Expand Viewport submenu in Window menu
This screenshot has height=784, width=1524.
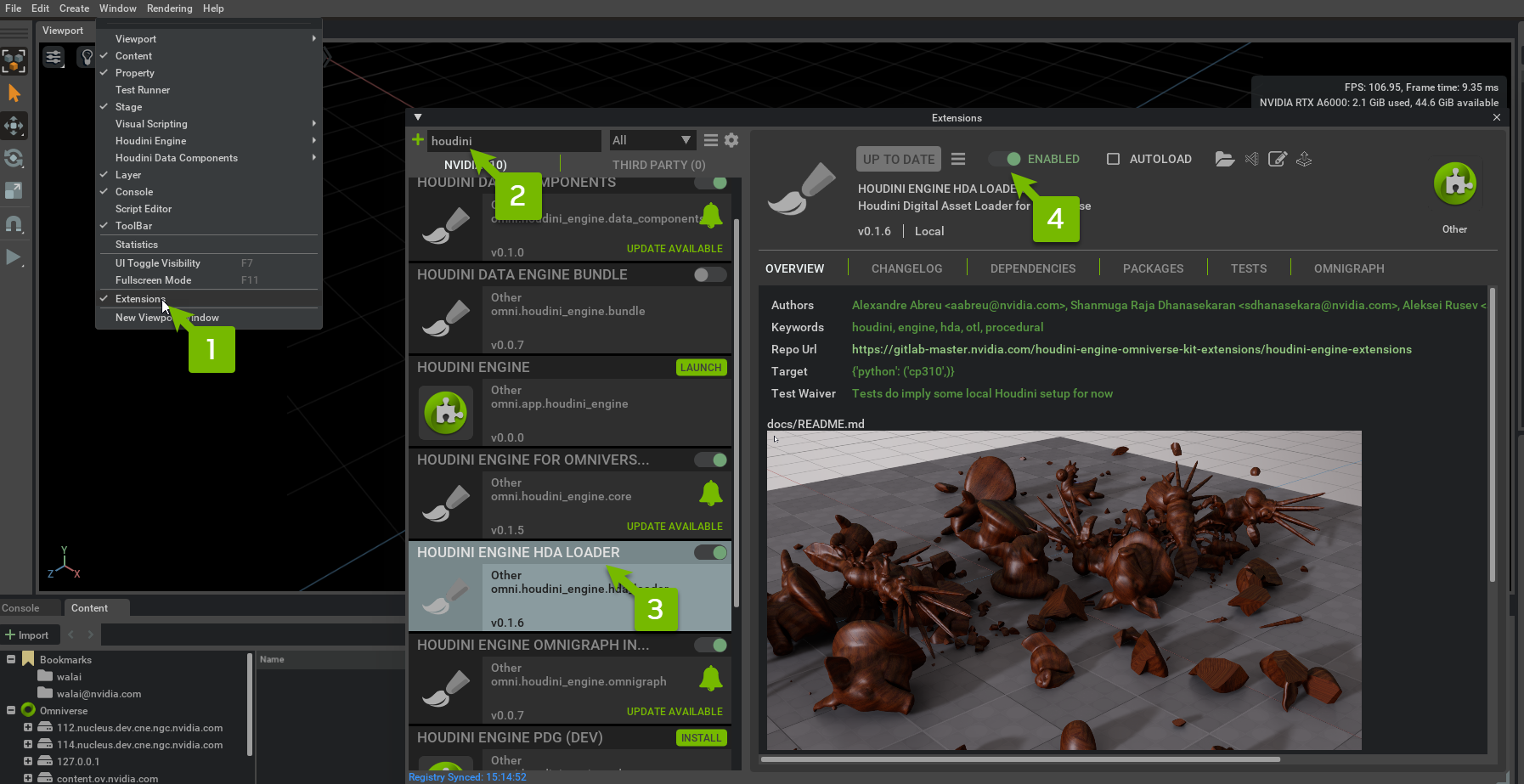point(209,39)
